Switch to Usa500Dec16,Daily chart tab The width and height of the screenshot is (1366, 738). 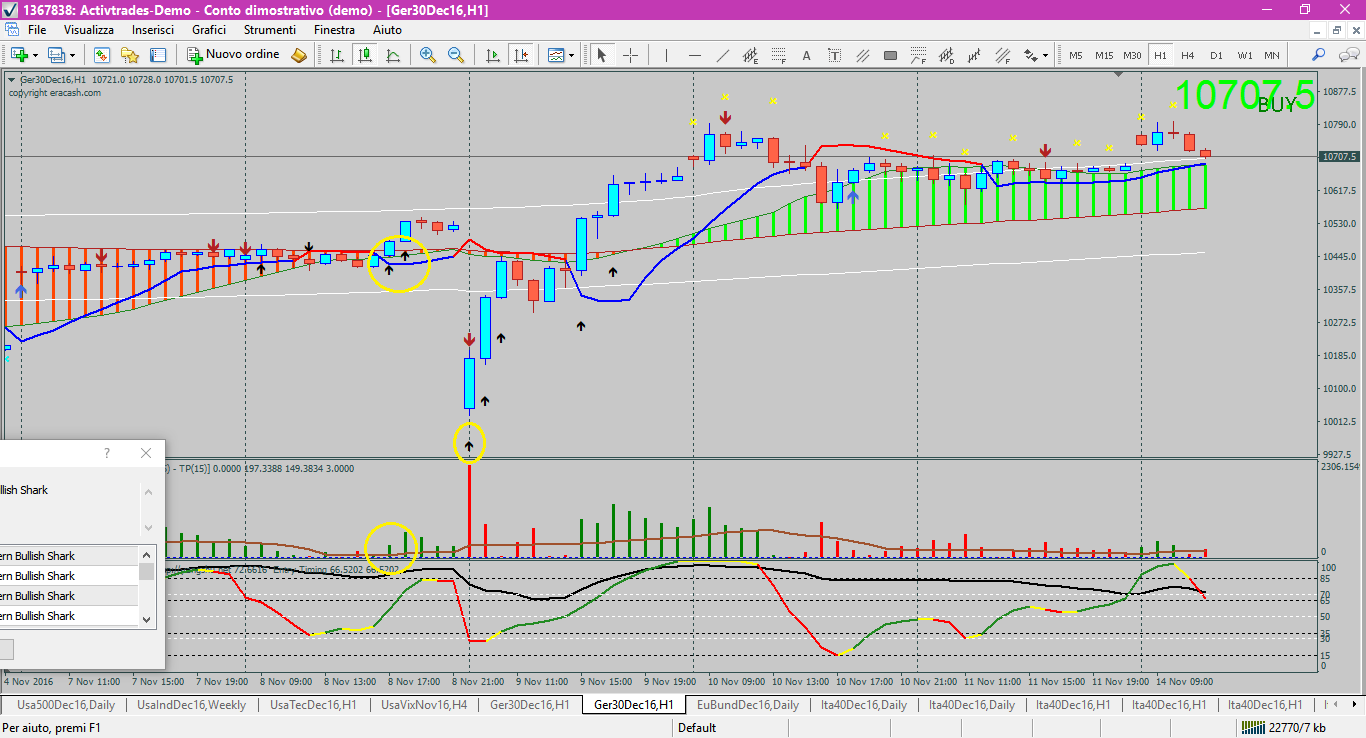[x=66, y=705]
